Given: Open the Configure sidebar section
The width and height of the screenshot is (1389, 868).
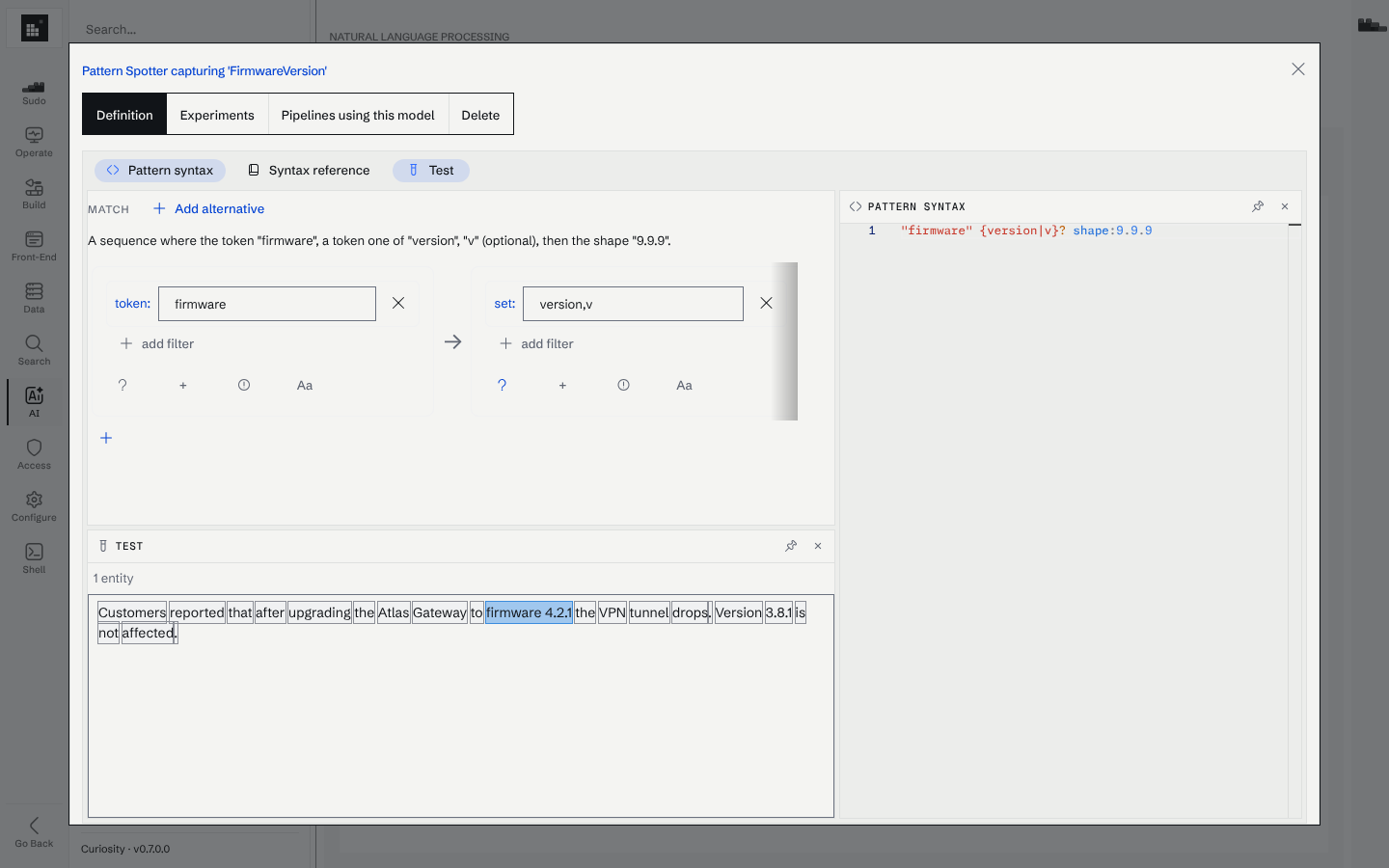Looking at the screenshot, I should click(x=34, y=506).
